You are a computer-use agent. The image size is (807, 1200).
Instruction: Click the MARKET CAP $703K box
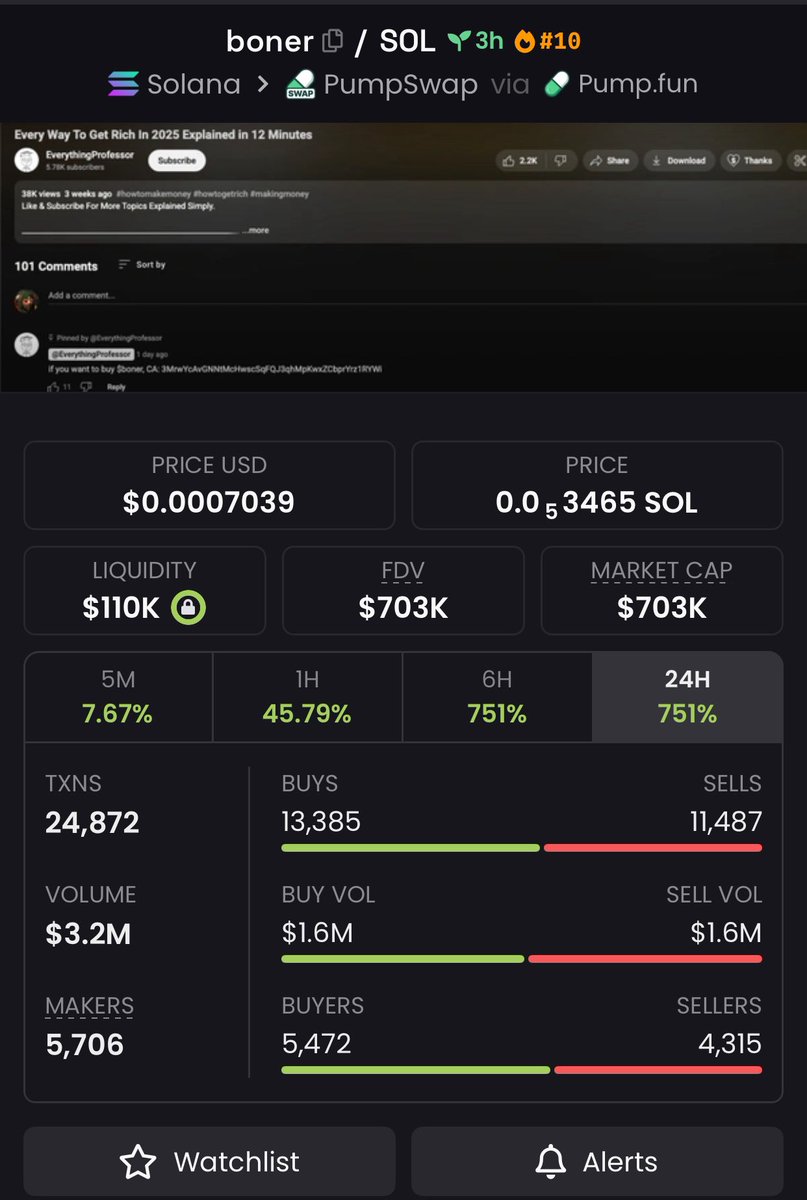662,590
